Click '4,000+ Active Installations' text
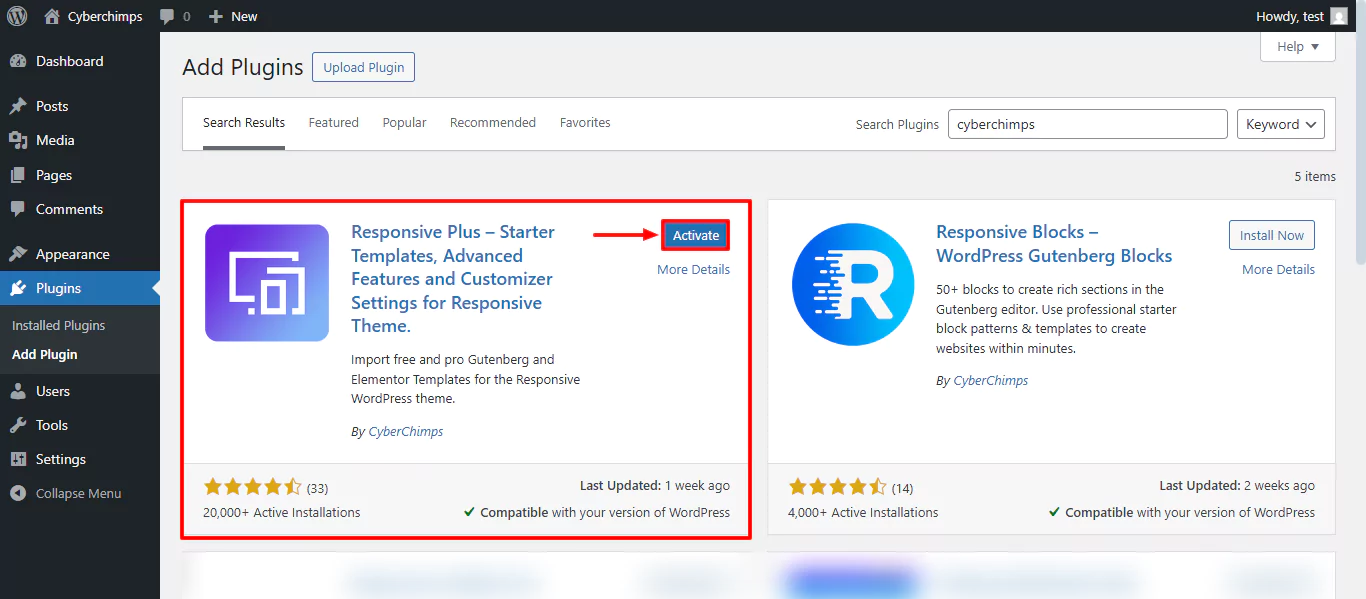Viewport: 1366px width, 599px height. (x=863, y=512)
